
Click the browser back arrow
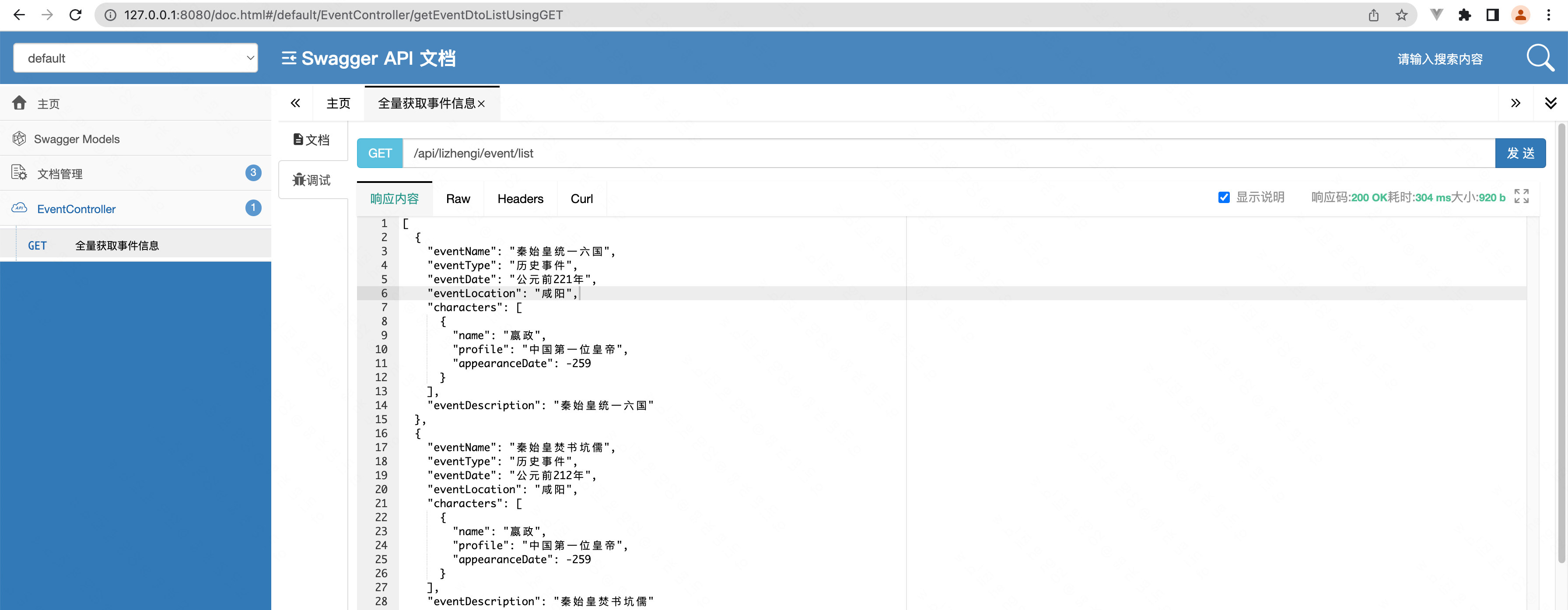click(19, 14)
